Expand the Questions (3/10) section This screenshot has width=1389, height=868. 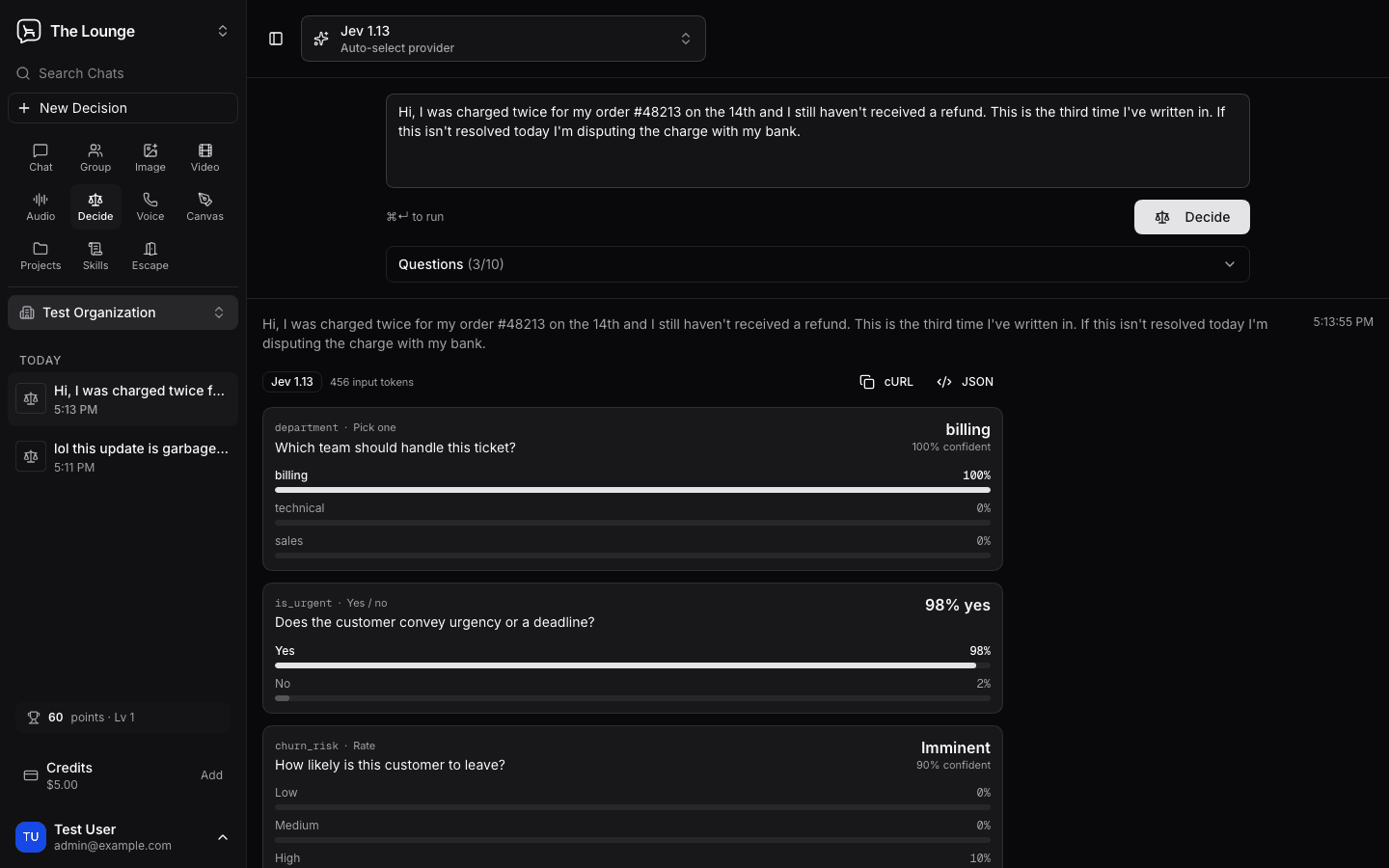tap(818, 264)
